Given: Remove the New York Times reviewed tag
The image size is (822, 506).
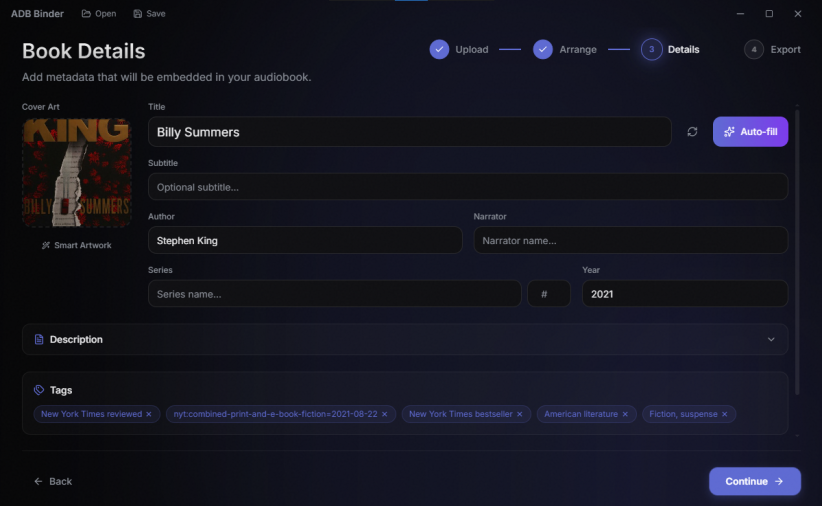Looking at the screenshot, I should 149,414.
